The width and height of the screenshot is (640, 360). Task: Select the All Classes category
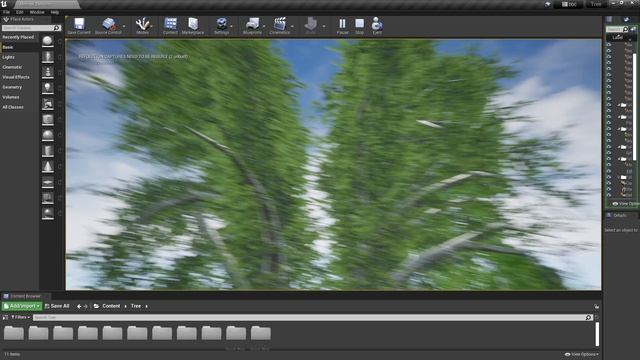coord(13,107)
